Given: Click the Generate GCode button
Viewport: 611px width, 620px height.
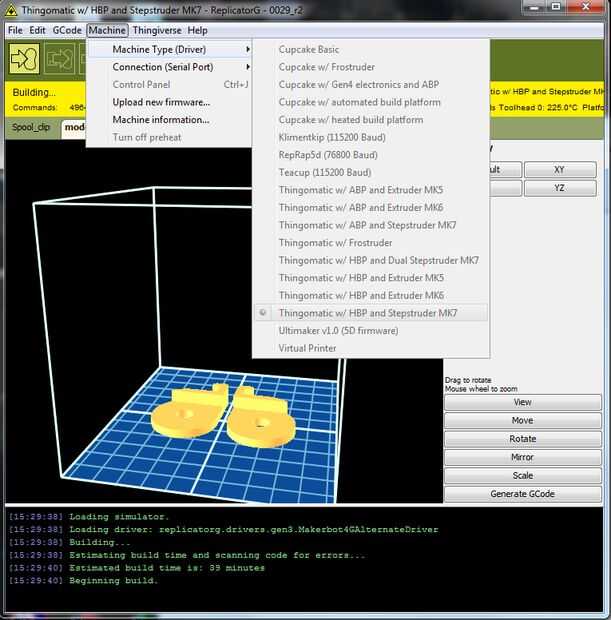Looking at the screenshot, I should click(522, 494).
